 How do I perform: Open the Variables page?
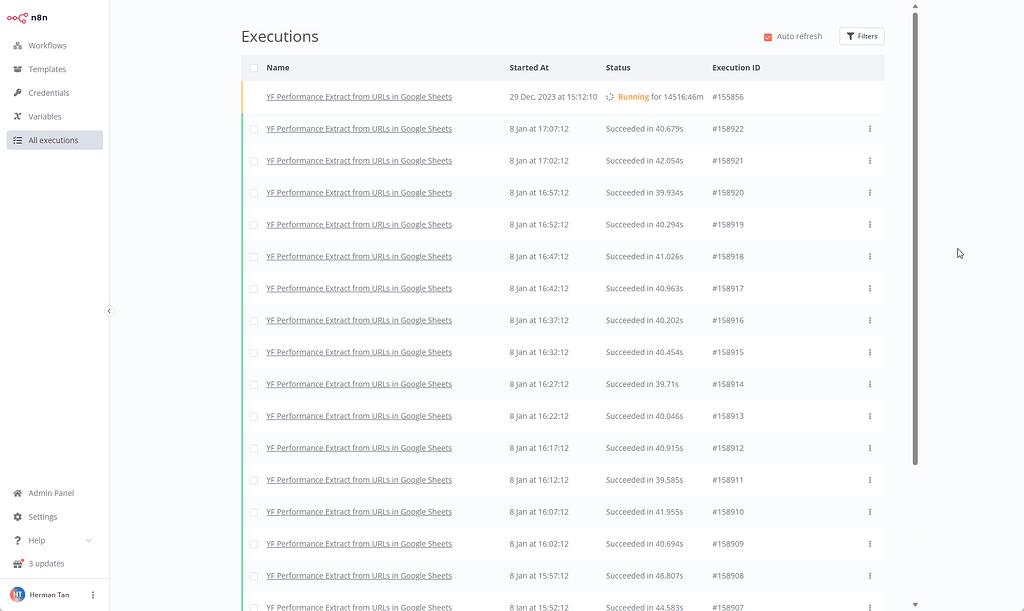tap(44, 116)
